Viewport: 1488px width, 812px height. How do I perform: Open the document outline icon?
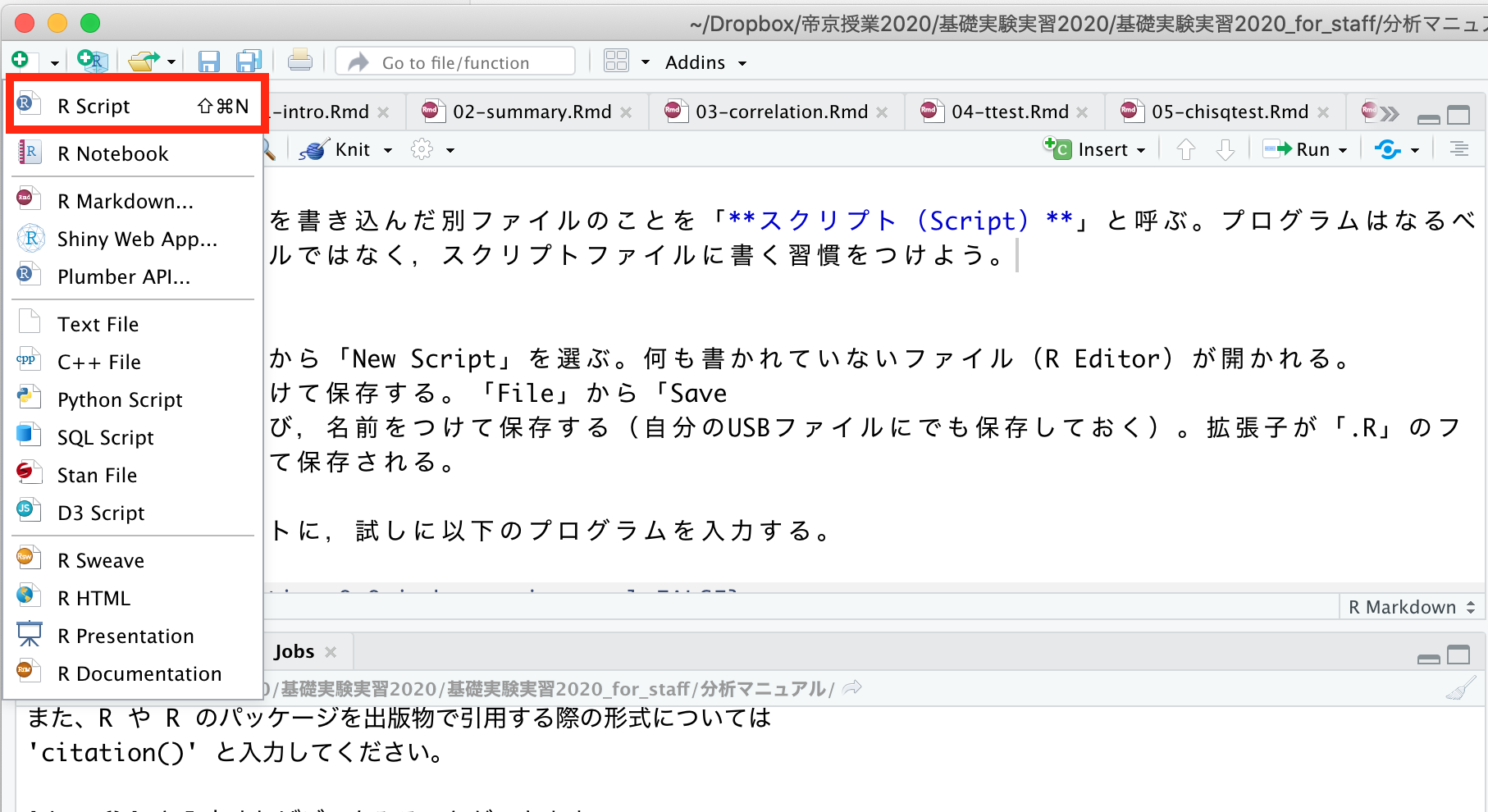[x=1458, y=149]
